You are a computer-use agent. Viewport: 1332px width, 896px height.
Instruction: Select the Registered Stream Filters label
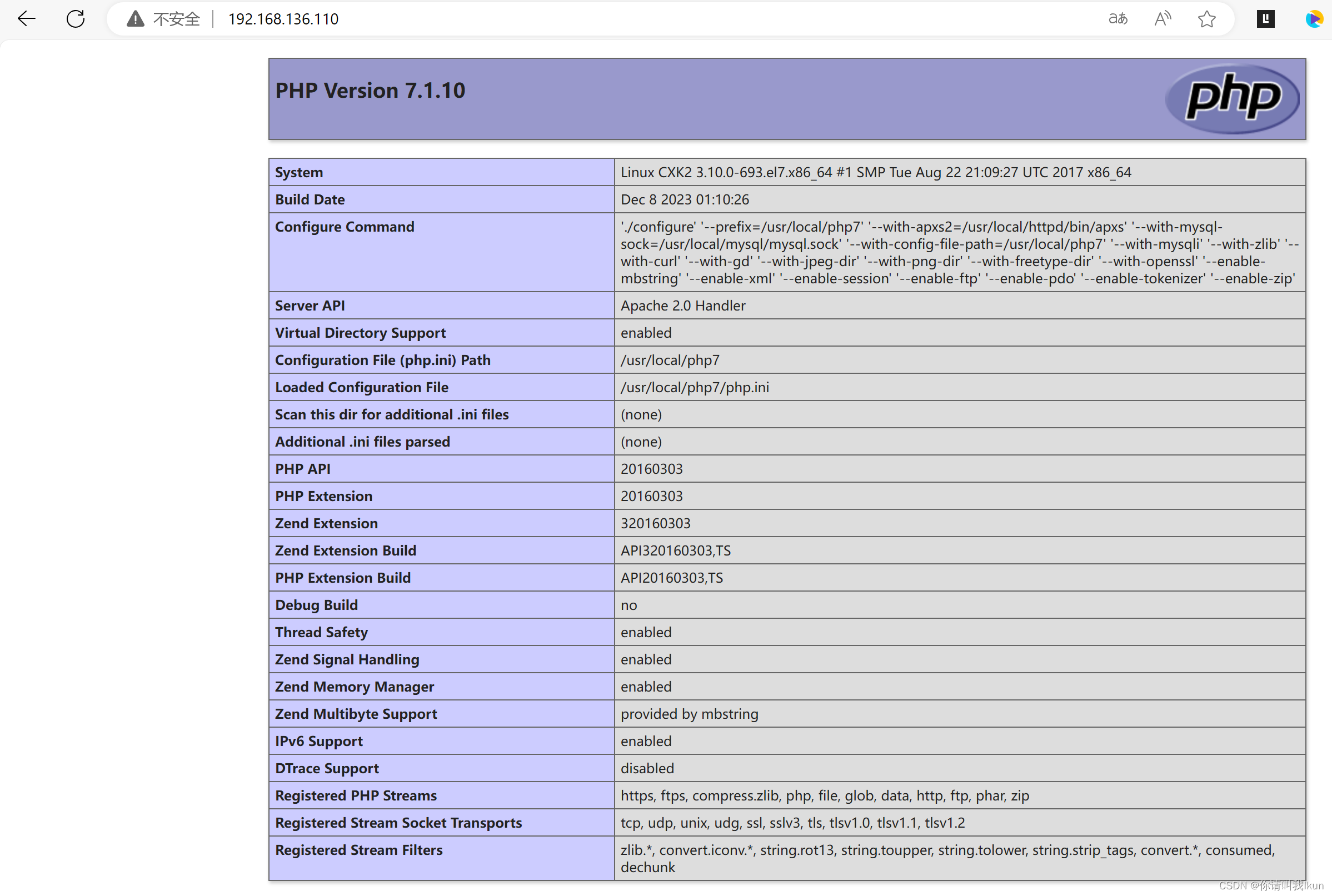click(x=358, y=850)
